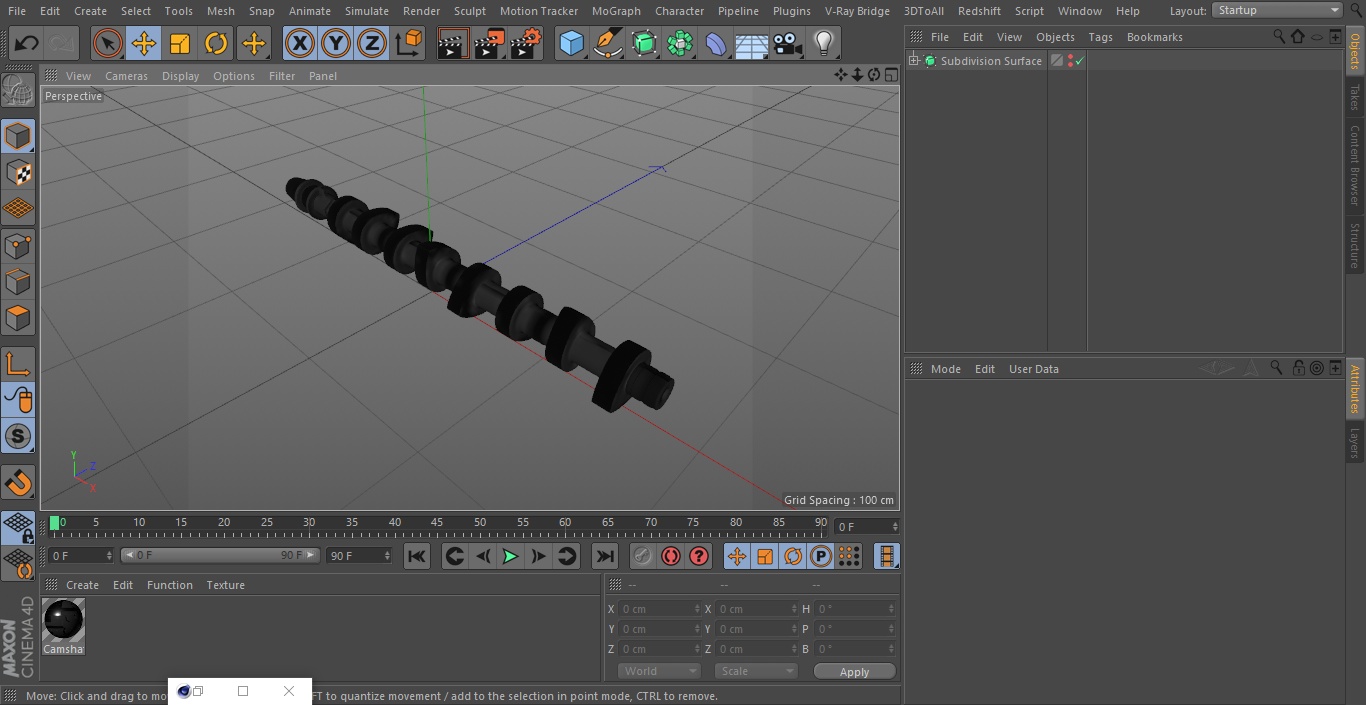Activate the Scale tool

[x=180, y=44]
